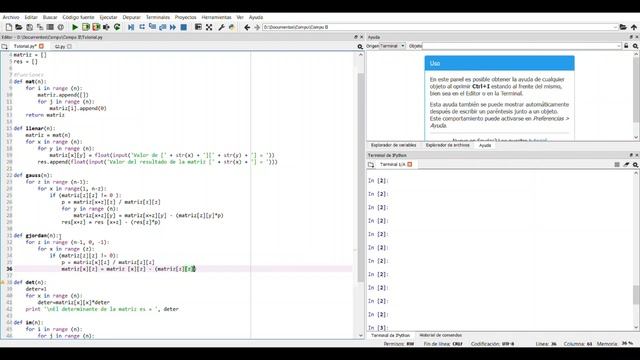The image size is (640, 360).
Task: Browse terminal tabs icon in IPython console
Action: 371,164
